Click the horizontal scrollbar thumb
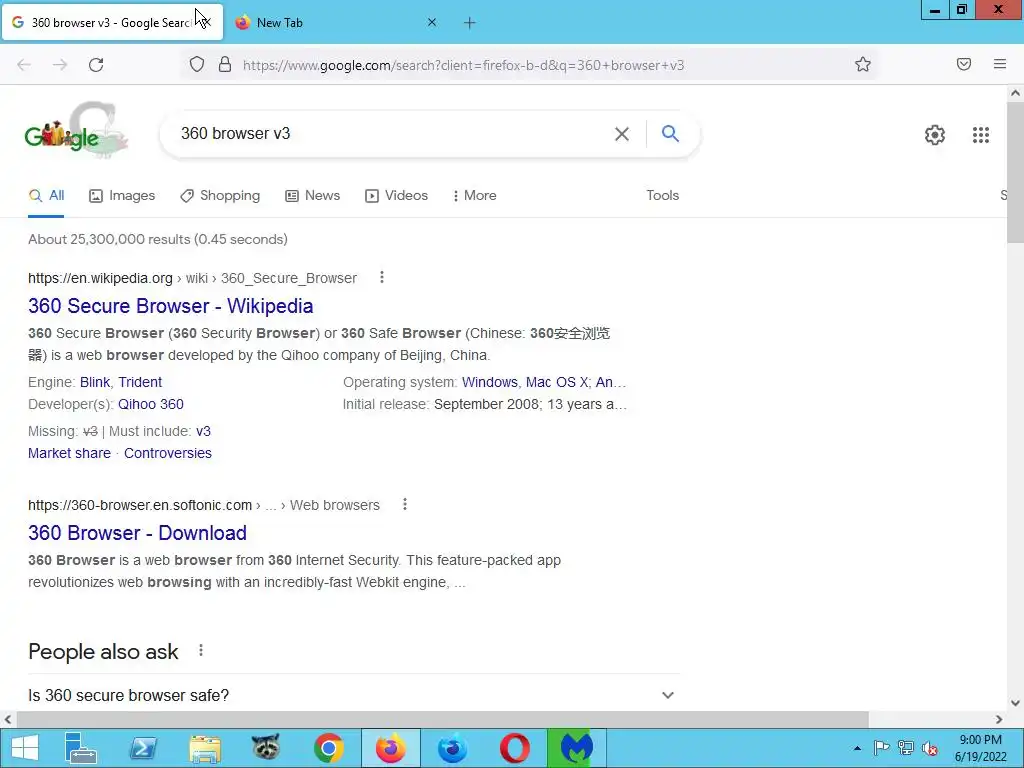1024x768 pixels. pyautogui.click(x=442, y=719)
